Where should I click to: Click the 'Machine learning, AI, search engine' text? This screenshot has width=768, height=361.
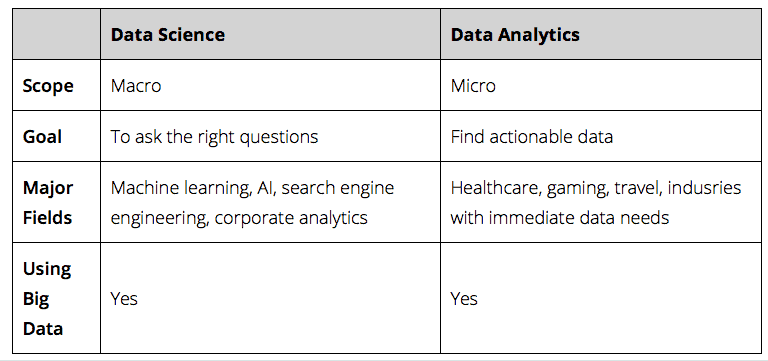[x=252, y=188]
